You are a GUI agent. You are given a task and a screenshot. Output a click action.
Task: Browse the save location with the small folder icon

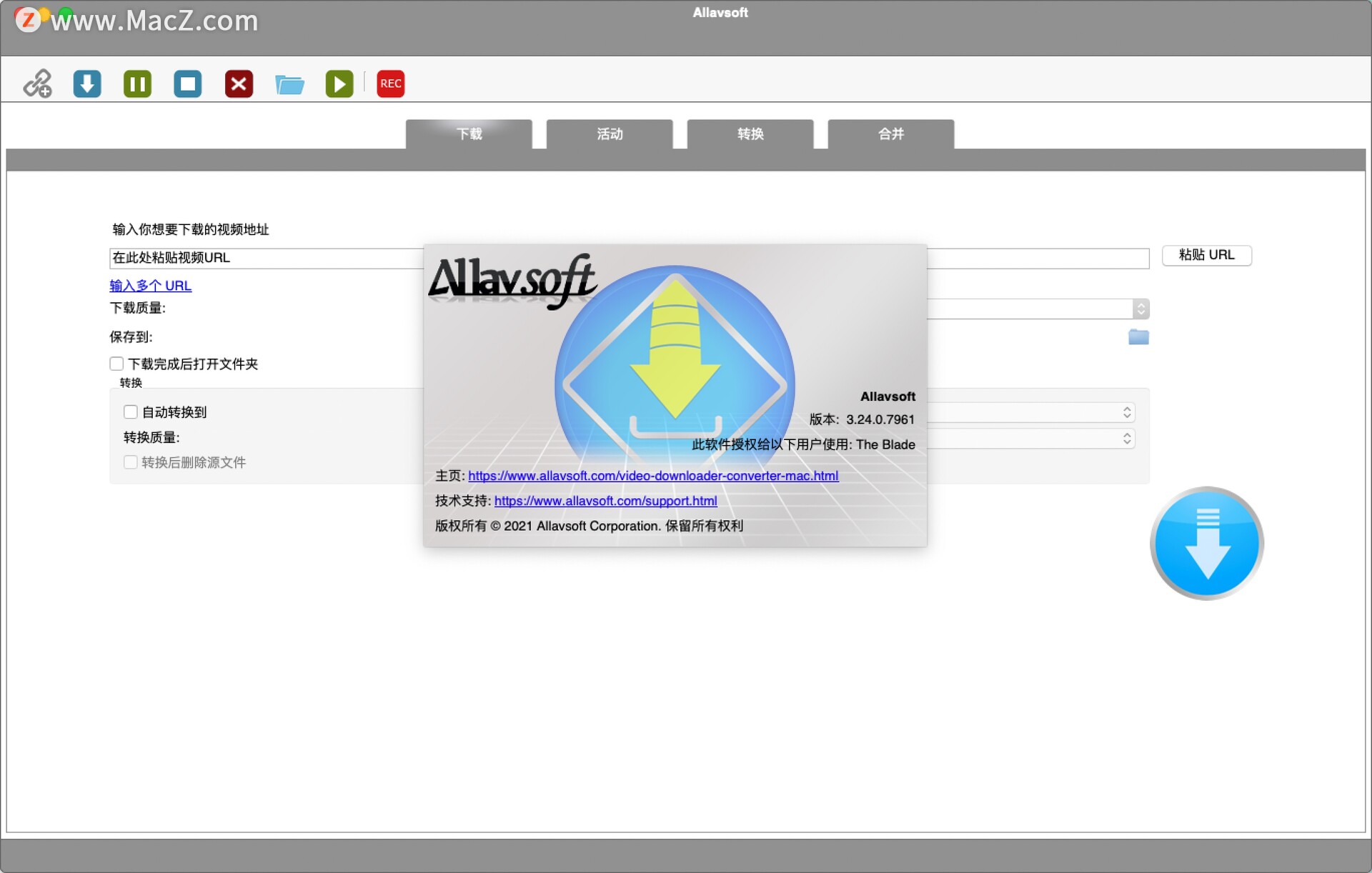1138,337
